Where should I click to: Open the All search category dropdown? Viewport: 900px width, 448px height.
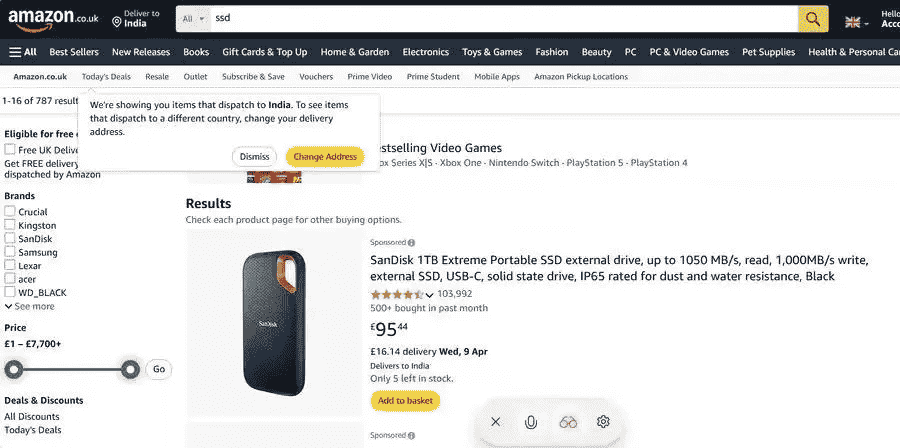coord(194,19)
